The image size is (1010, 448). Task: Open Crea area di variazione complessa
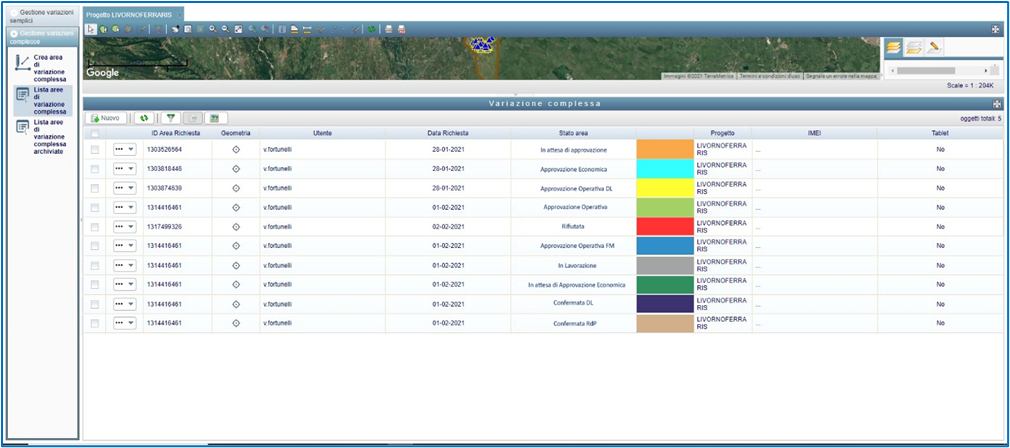(x=48, y=68)
